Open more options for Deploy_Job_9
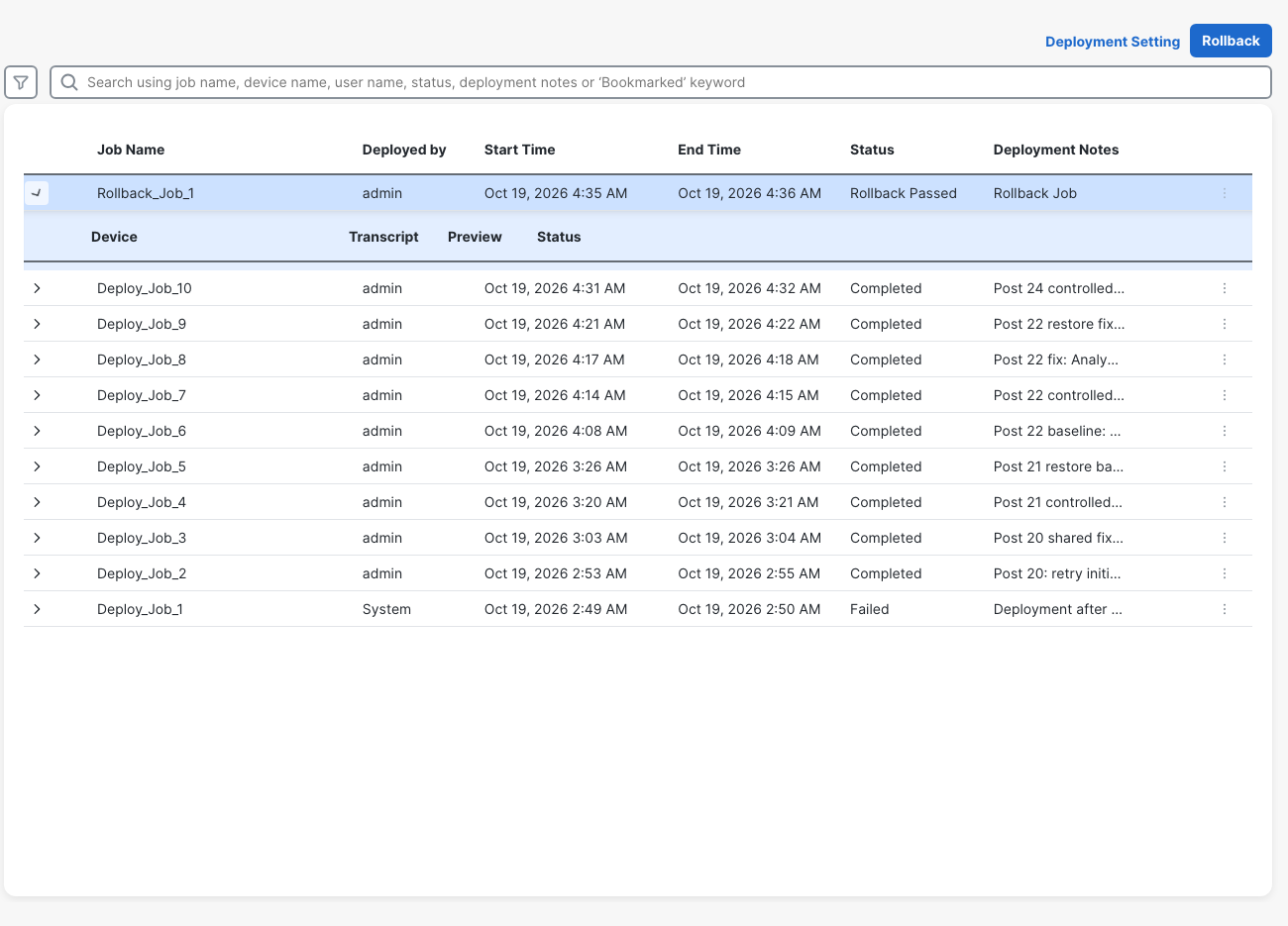The height and width of the screenshot is (926, 1288). click(1225, 324)
